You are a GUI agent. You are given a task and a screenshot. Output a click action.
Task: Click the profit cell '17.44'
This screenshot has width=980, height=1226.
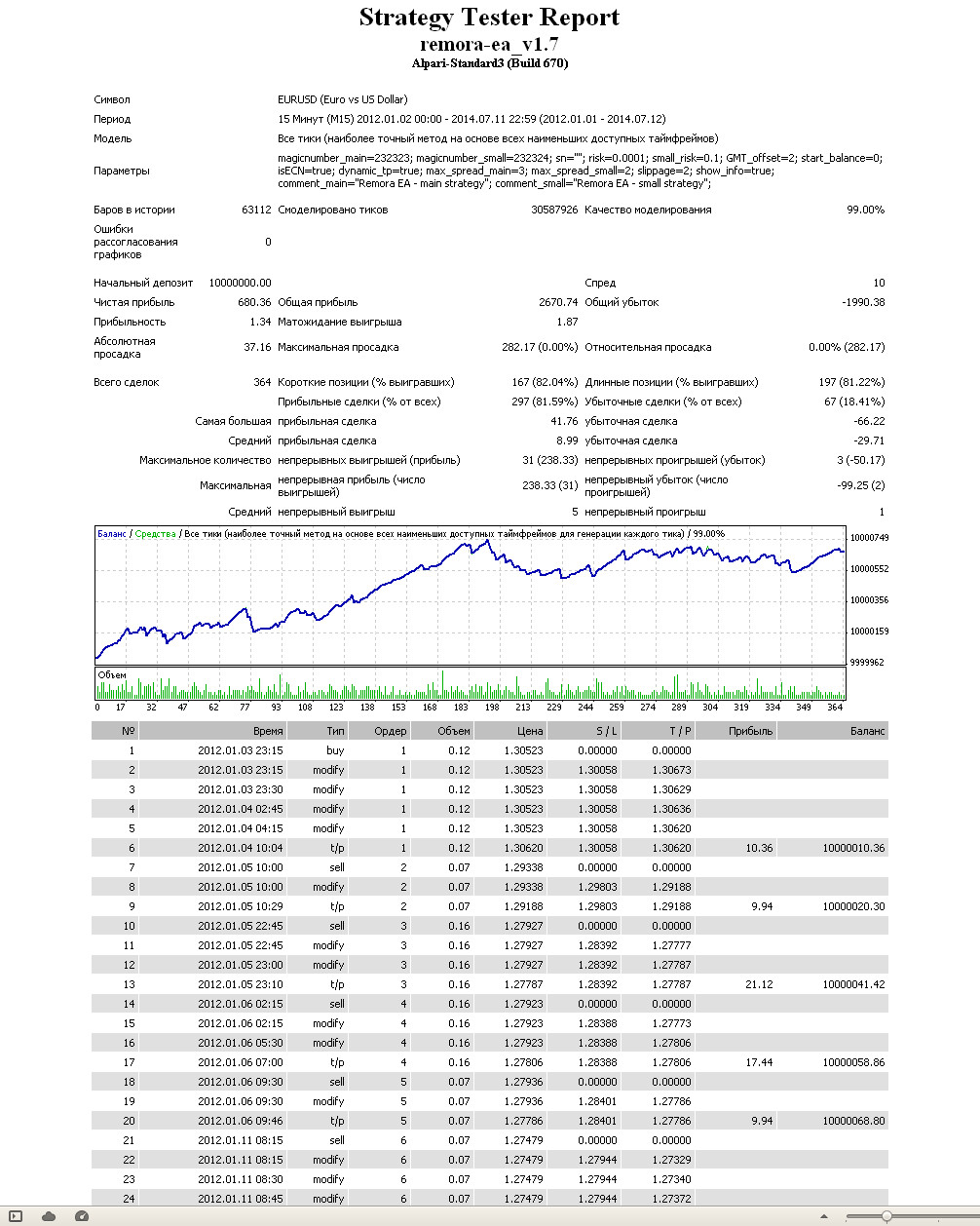pos(760,1062)
